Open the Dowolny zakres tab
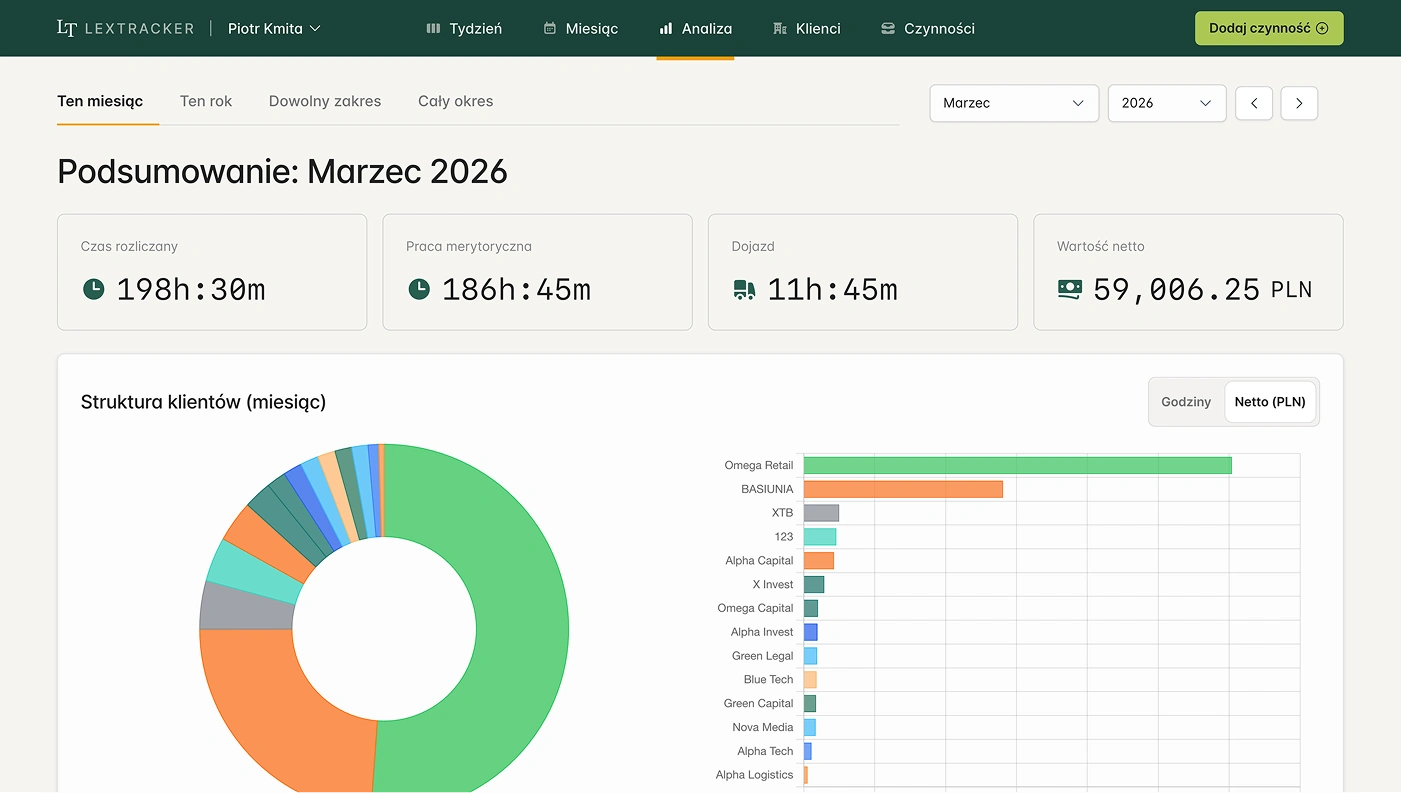The image size is (1401, 793). click(x=324, y=101)
